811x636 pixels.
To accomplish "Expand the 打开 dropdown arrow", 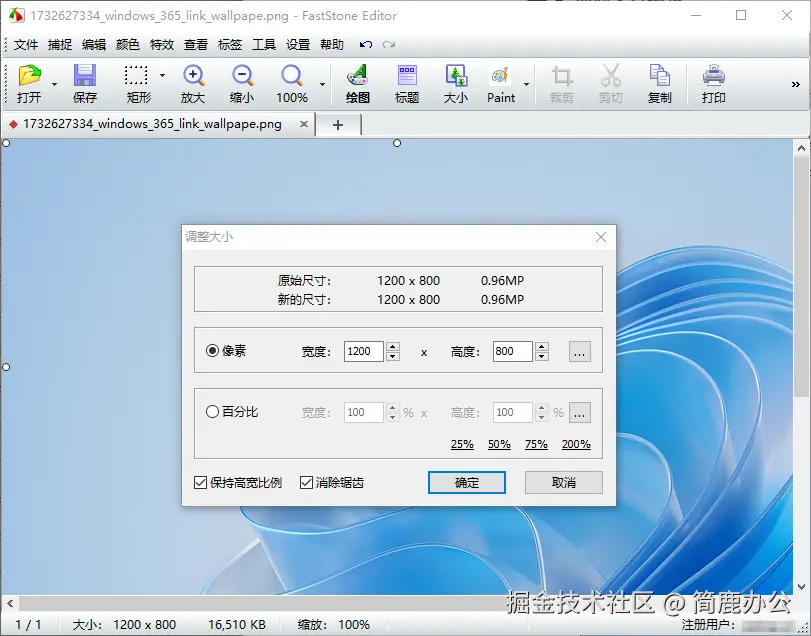I will 54,84.
